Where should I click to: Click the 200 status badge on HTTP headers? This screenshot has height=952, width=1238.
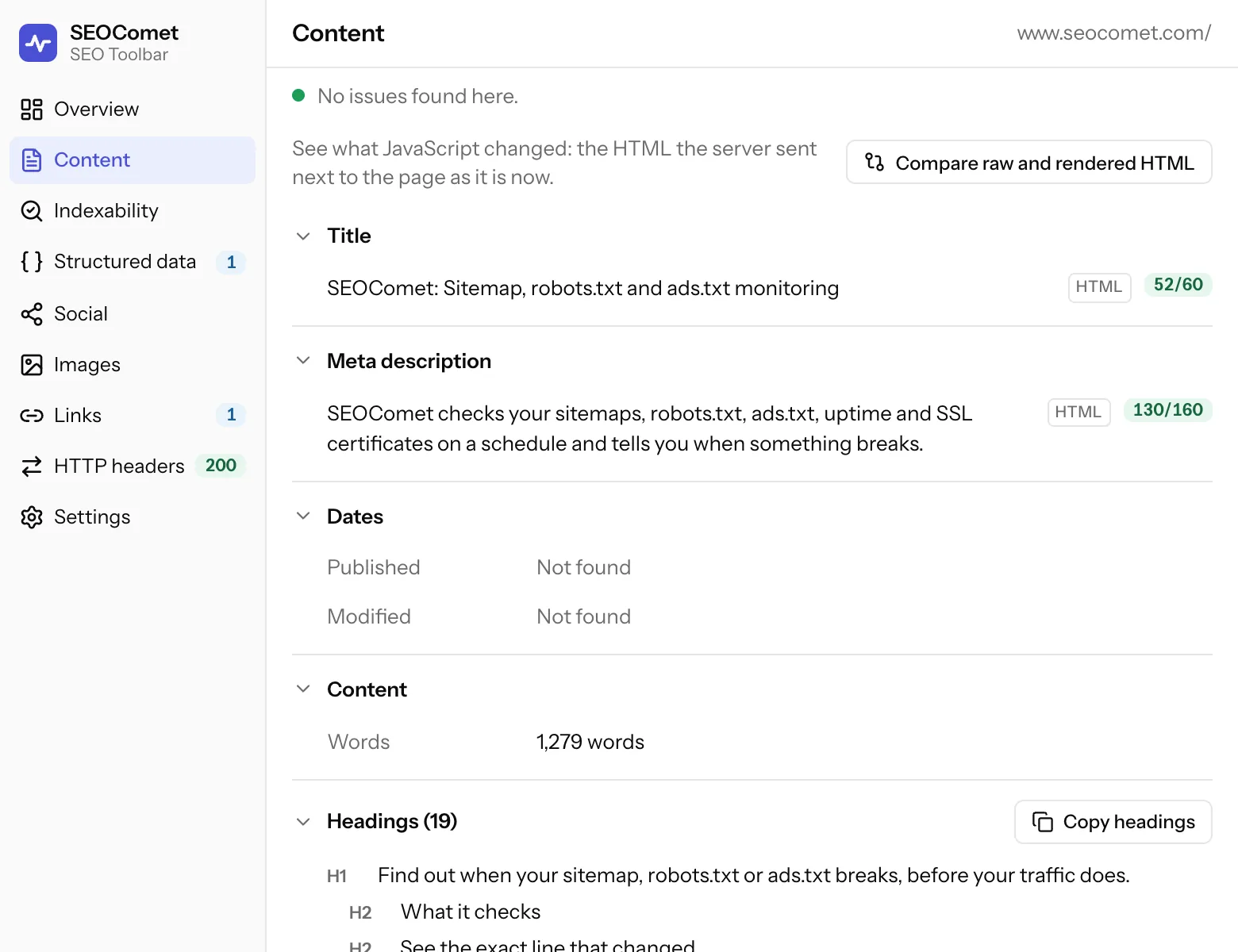pos(221,466)
